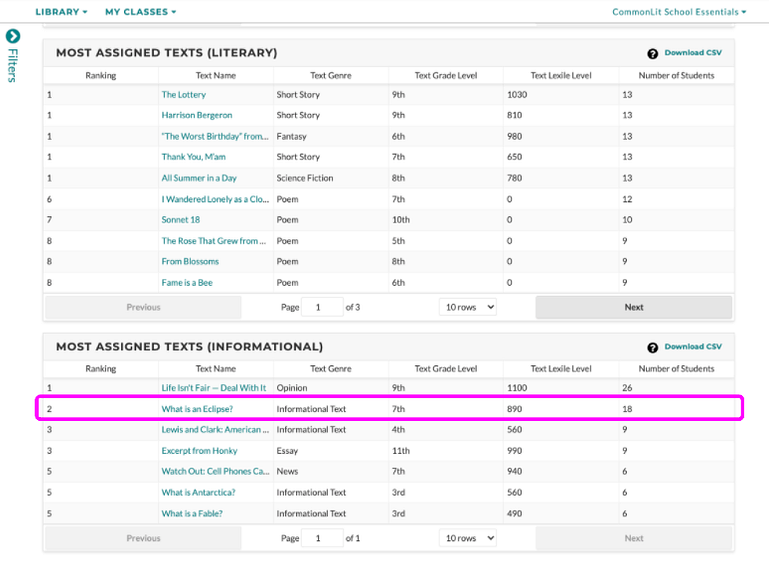Click Number of Students header in Literary table

coord(676,76)
